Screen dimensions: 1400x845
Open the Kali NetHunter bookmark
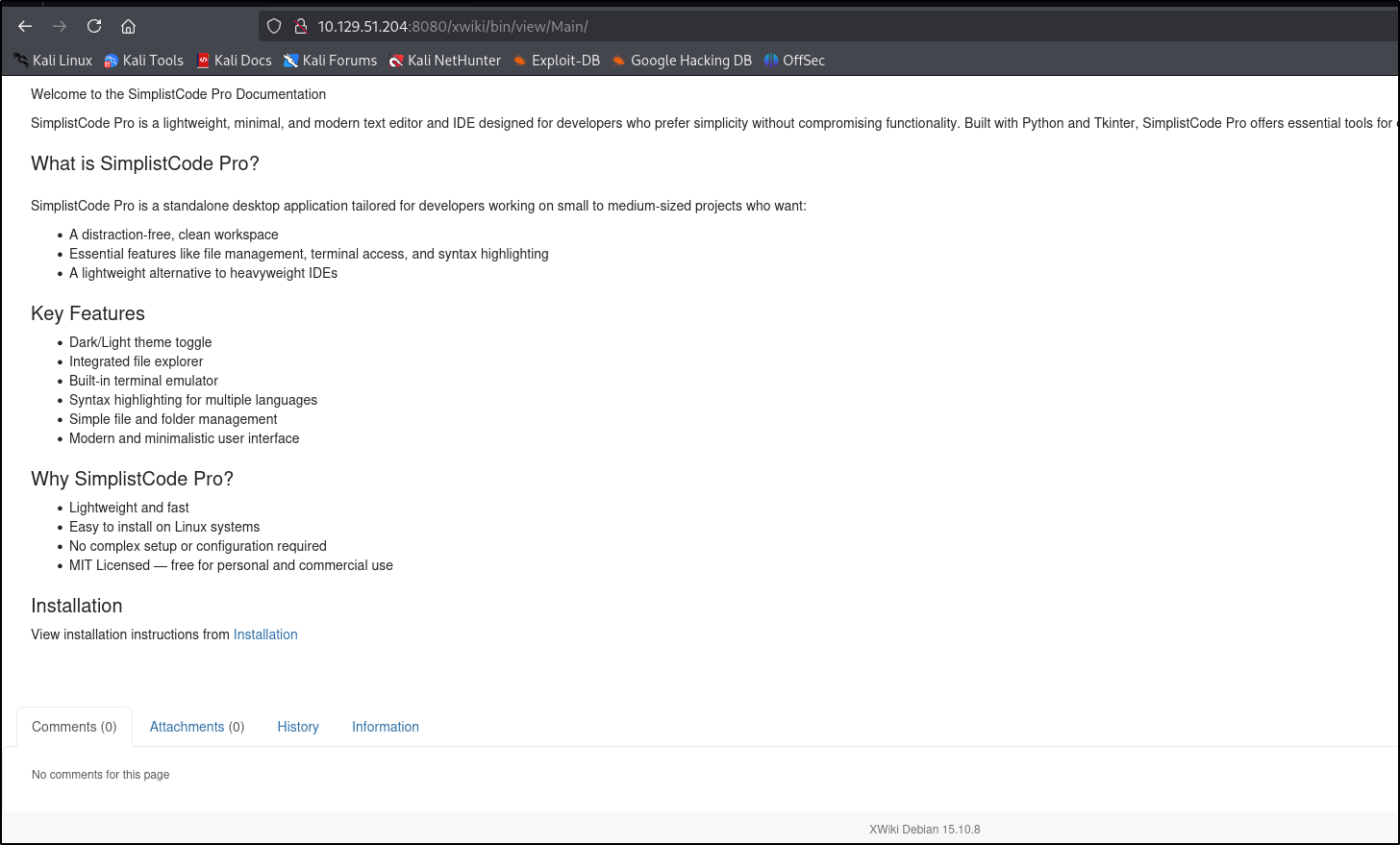pyautogui.click(x=445, y=61)
